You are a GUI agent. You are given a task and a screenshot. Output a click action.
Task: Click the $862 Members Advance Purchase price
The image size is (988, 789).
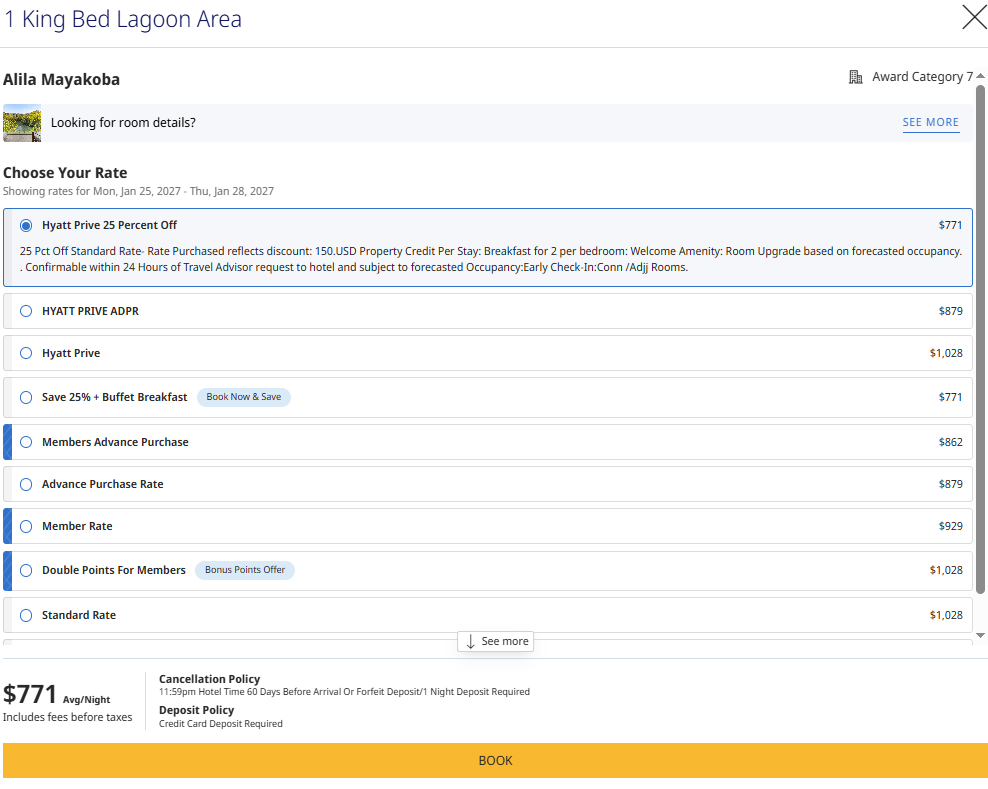pos(950,442)
